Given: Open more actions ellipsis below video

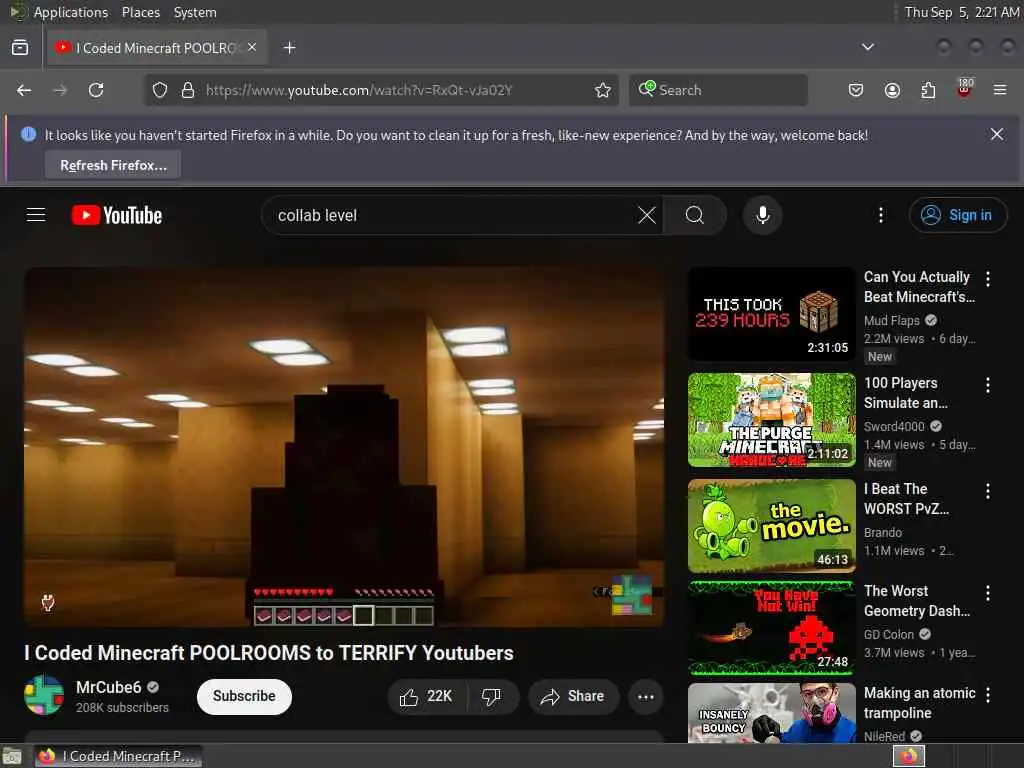Looking at the screenshot, I should pos(646,697).
